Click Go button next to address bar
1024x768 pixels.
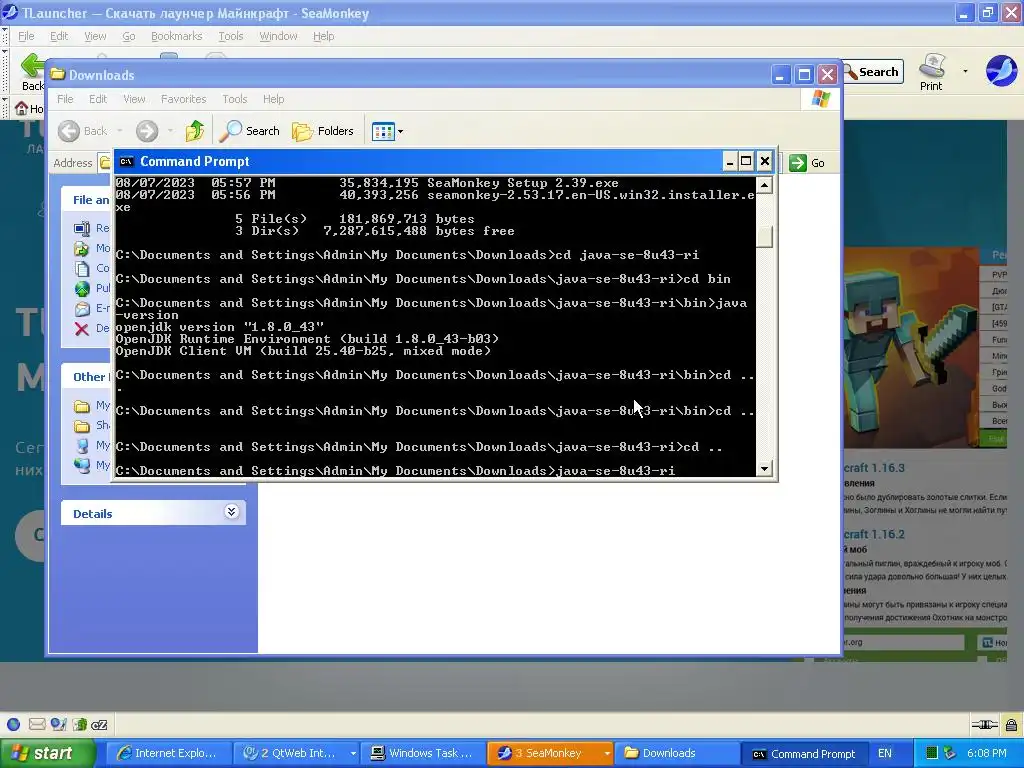tap(807, 163)
